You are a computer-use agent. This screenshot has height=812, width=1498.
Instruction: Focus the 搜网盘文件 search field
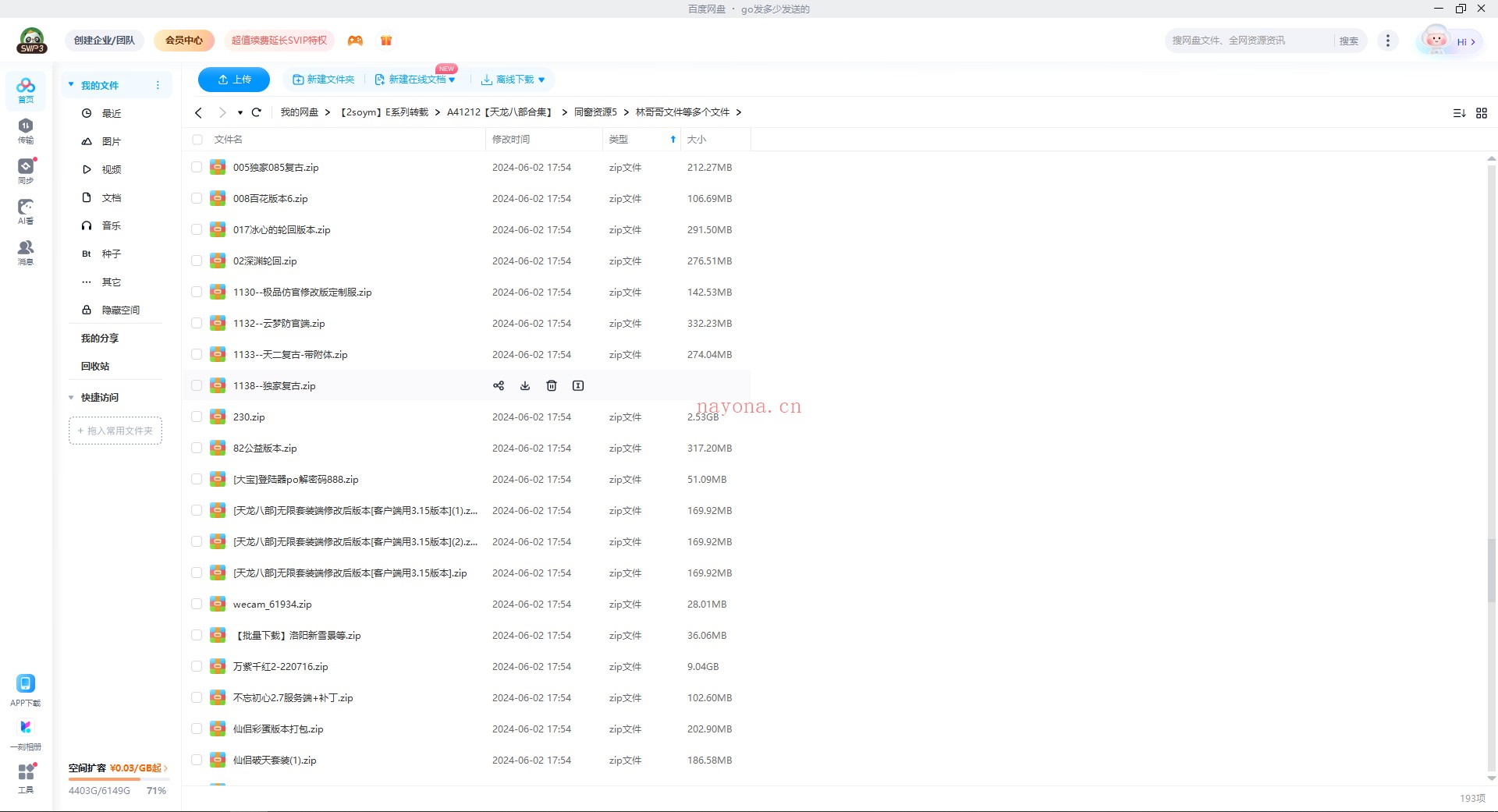(x=1248, y=41)
